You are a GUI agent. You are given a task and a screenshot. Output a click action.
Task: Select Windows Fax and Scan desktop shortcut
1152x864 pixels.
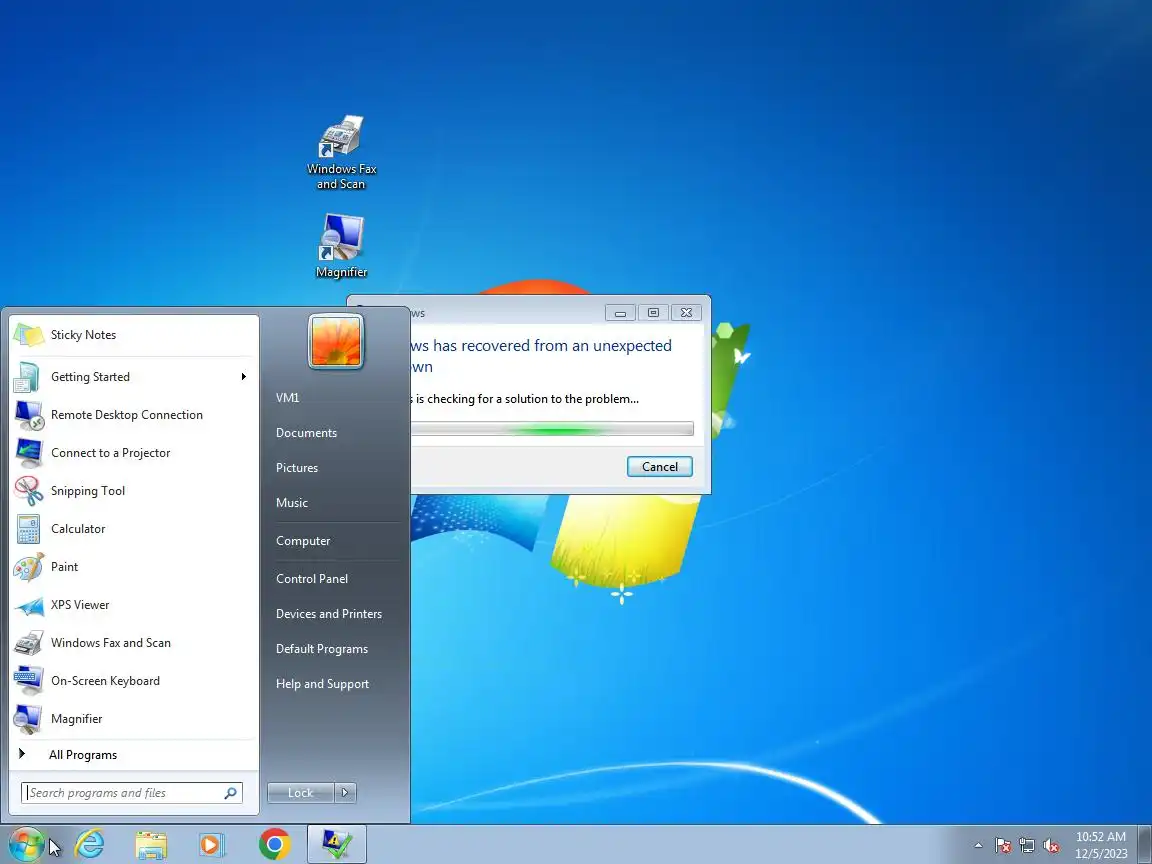[x=342, y=153]
